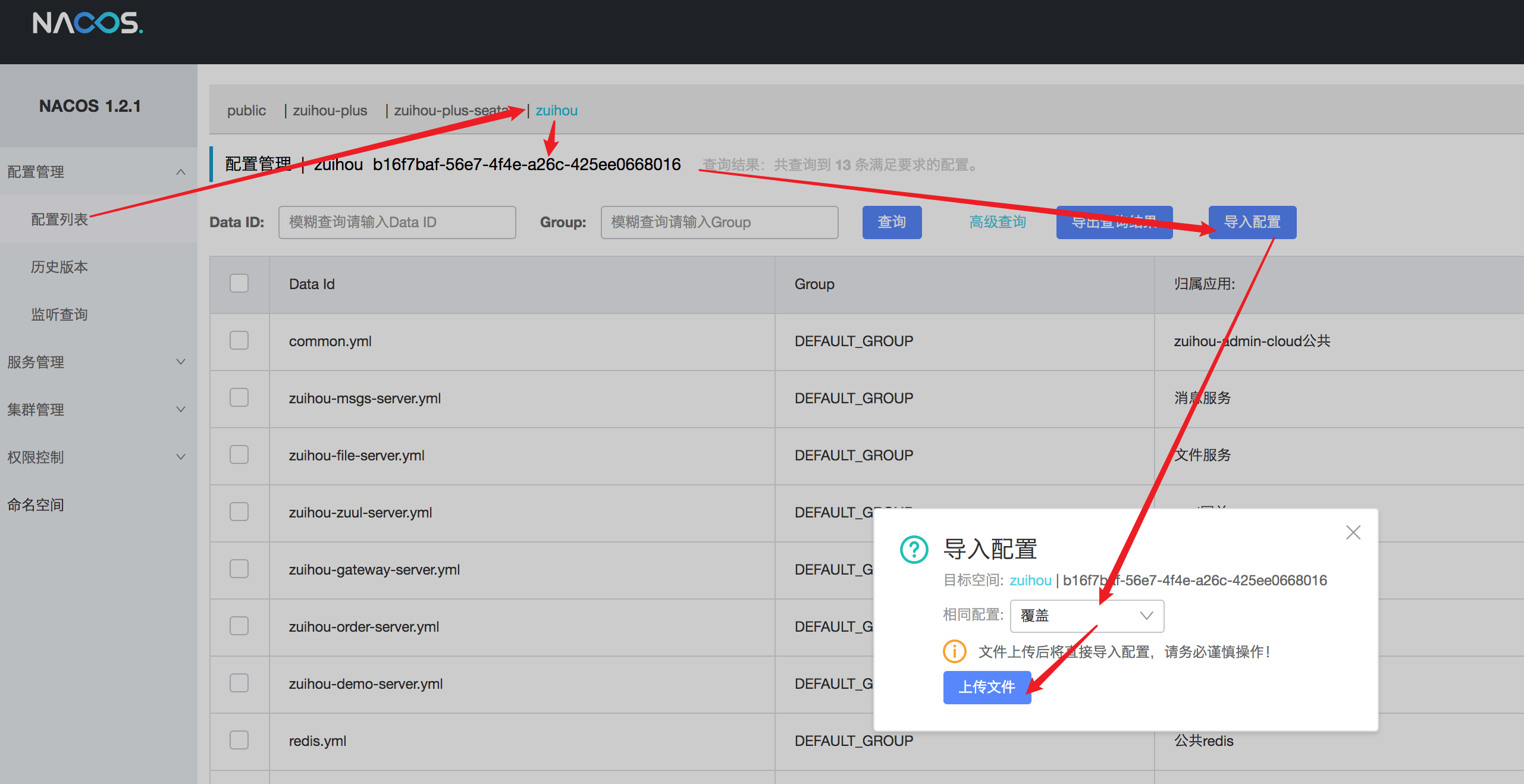Check the zuihou-zuul-server.yml row checkbox
Viewport: 1524px width, 784px height.
(239, 512)
